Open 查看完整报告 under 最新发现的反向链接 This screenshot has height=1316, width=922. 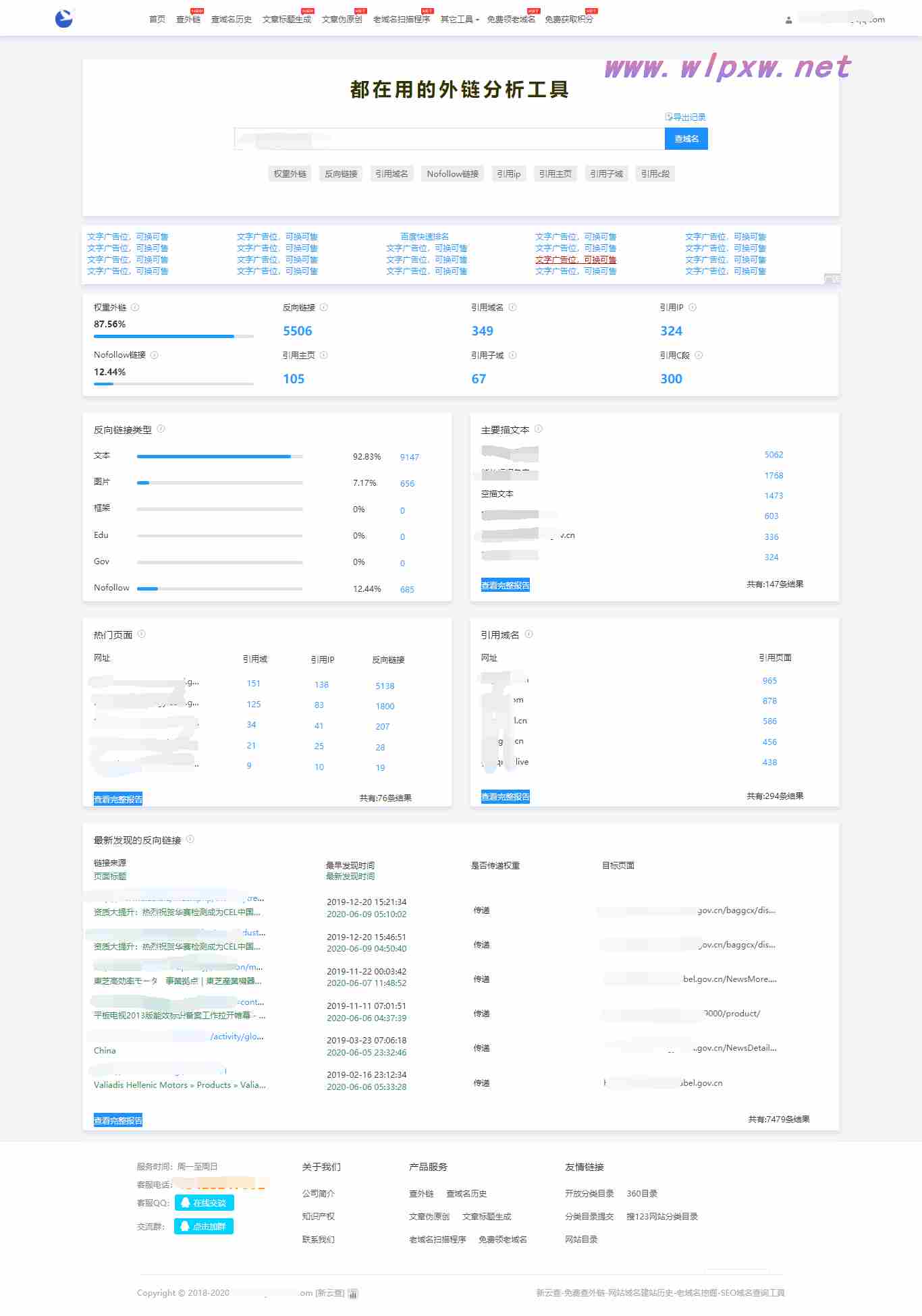[118, 1120]
